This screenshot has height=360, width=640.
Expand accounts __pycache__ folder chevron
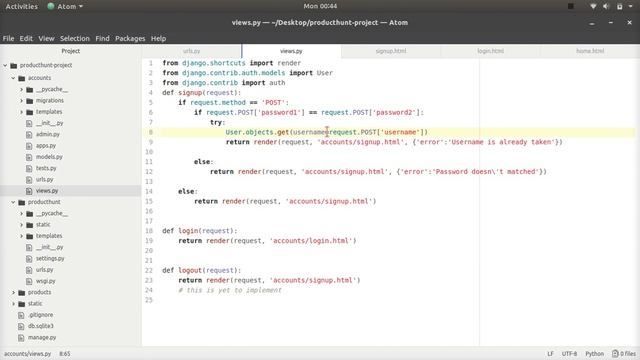click(22, 89)
